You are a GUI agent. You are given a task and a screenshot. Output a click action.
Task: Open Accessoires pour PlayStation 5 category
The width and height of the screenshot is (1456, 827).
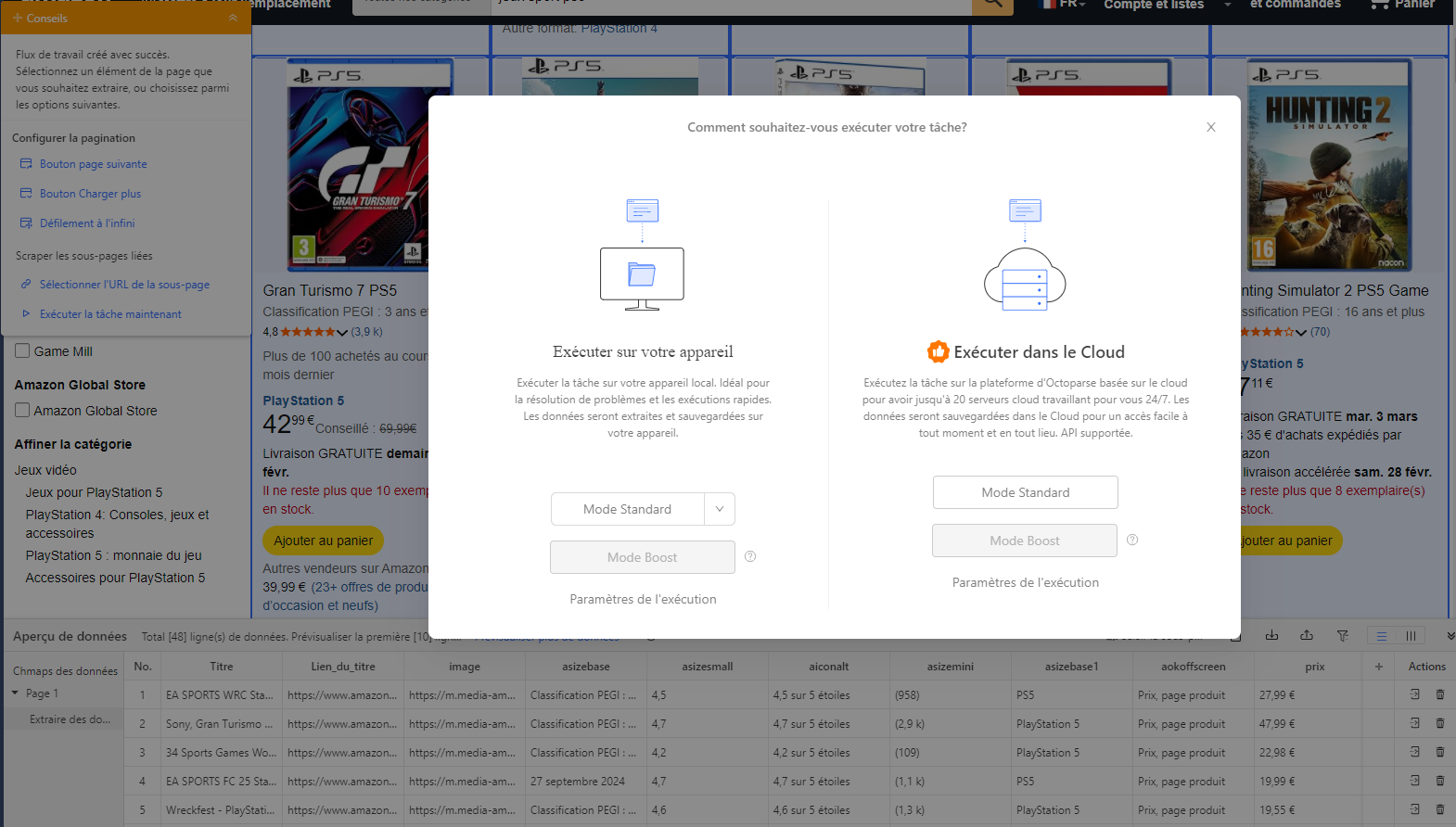tap(115, 578)
